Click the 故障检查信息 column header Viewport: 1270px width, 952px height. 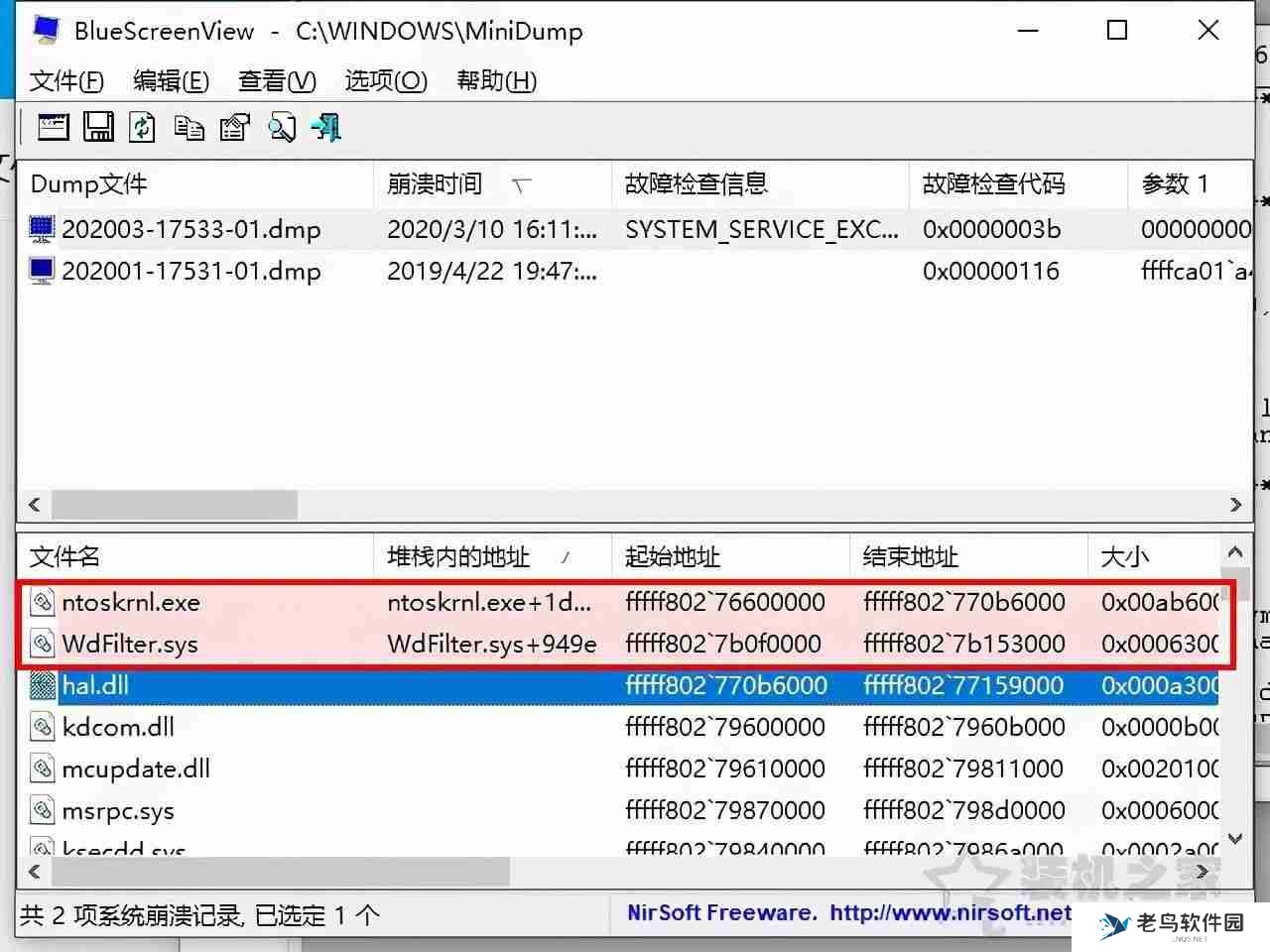click(760, 184)
